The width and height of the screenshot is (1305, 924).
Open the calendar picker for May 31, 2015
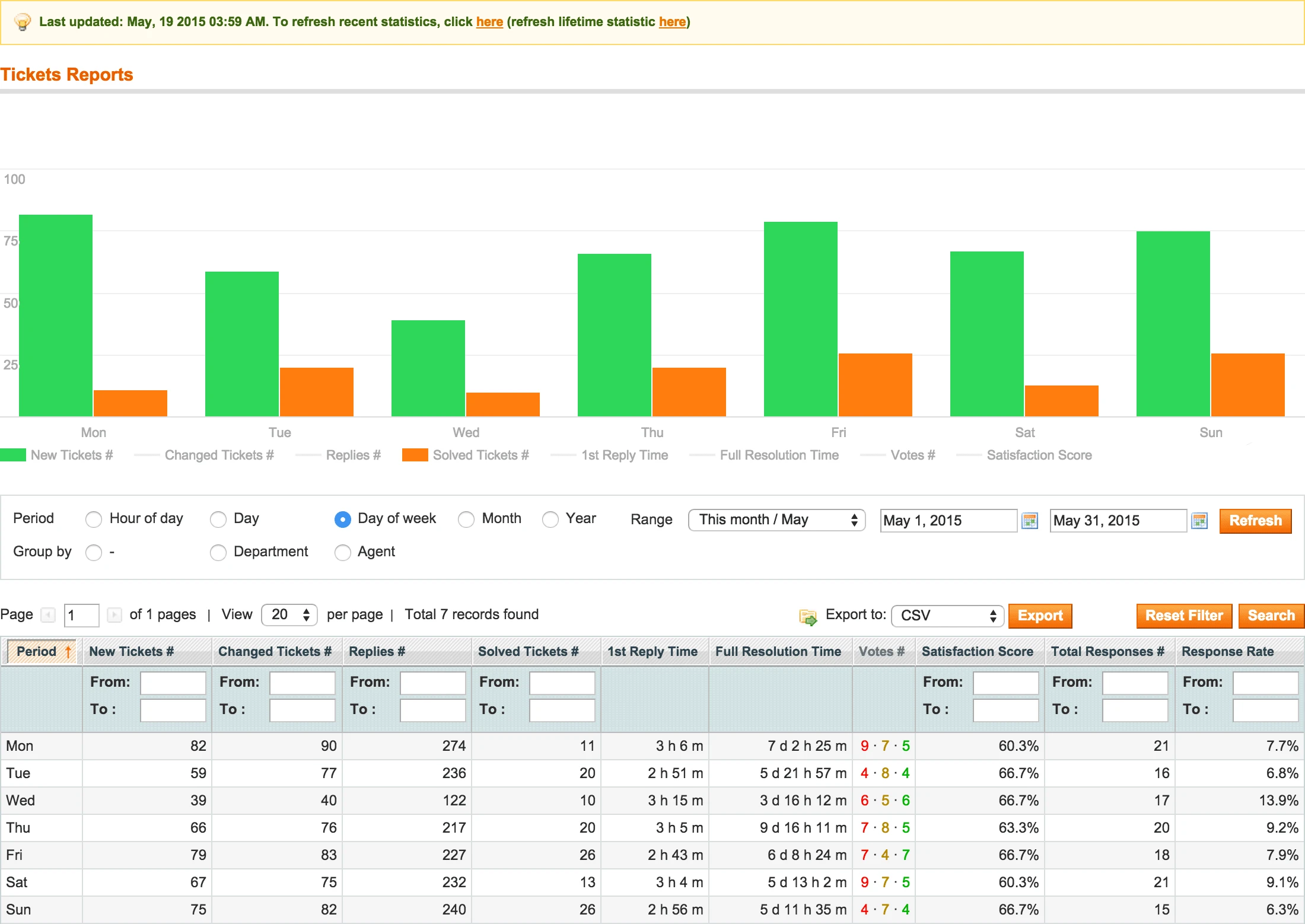[x=1199, y=520]
